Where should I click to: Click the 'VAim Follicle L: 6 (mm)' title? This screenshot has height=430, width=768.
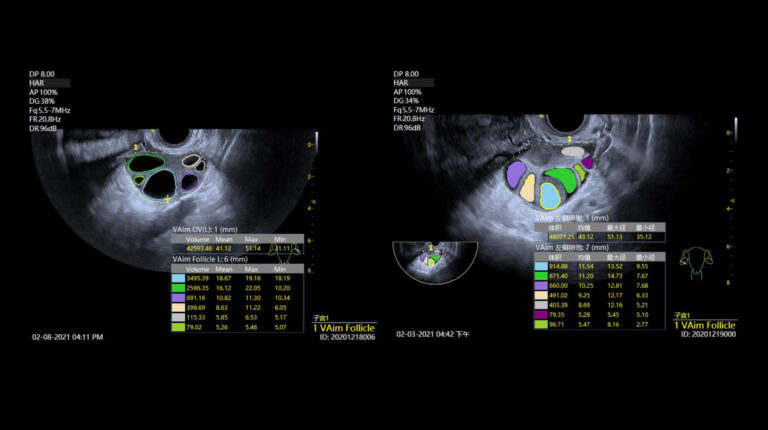210,259
